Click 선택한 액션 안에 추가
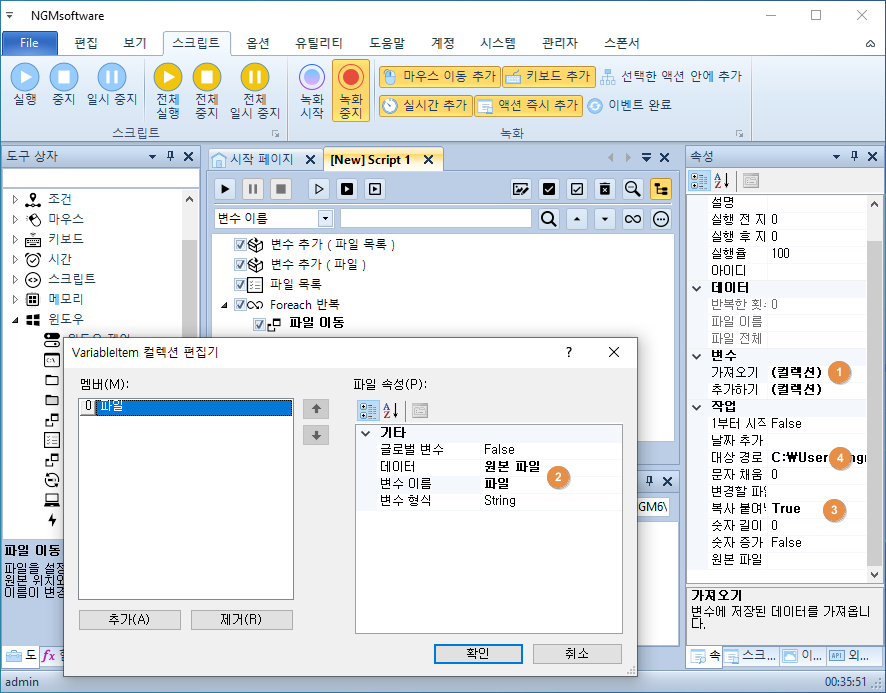 click(x=671, y=76)
